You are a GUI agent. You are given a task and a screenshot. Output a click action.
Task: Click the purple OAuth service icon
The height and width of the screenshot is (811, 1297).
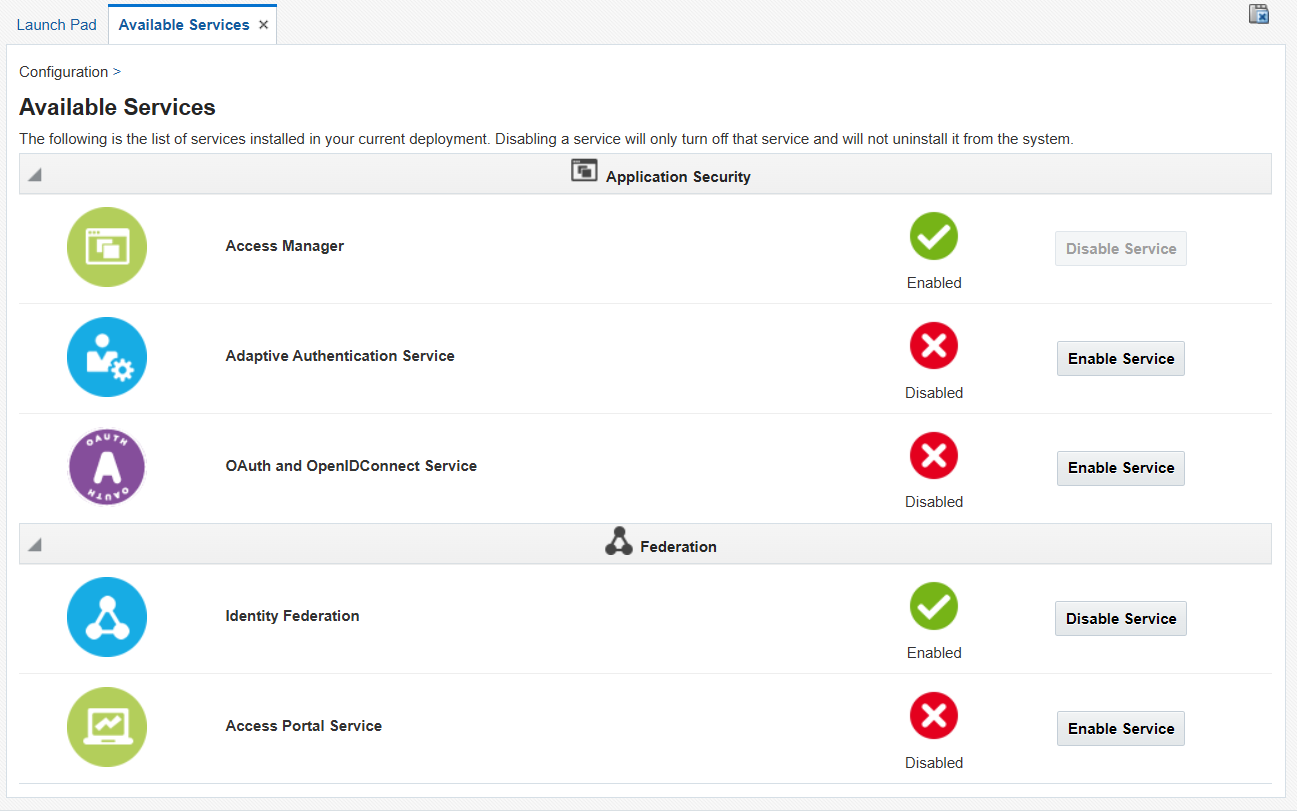coord(107,467)
